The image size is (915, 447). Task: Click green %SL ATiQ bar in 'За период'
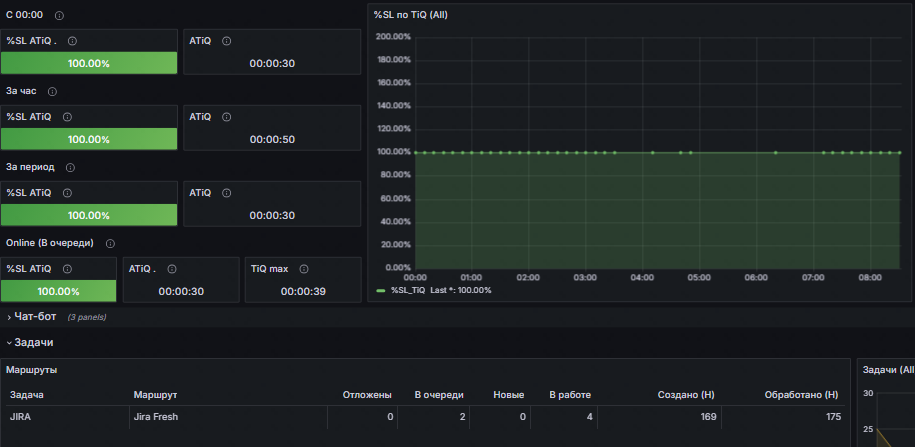click(89, 215)
